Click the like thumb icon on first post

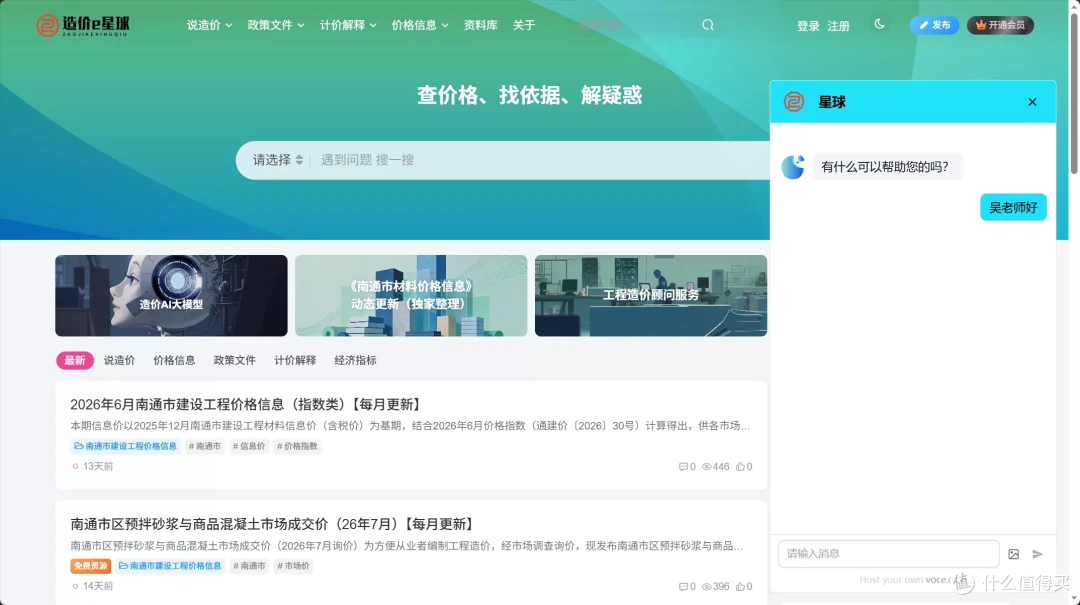coord(740,466)
